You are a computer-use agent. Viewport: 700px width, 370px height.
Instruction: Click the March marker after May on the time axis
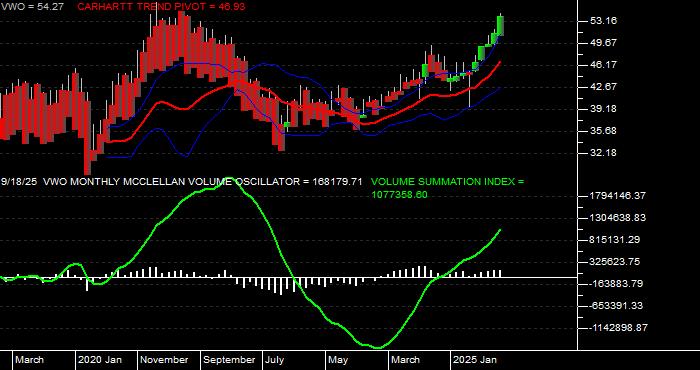[x=405, y=360]
